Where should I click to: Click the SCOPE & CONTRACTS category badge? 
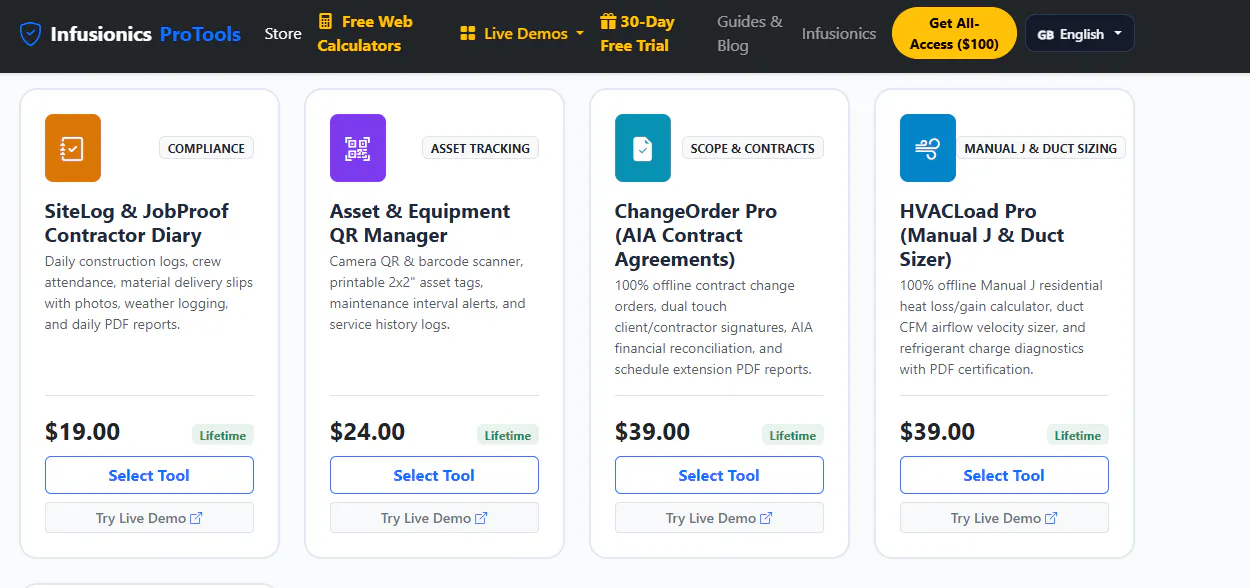[752, 148]
